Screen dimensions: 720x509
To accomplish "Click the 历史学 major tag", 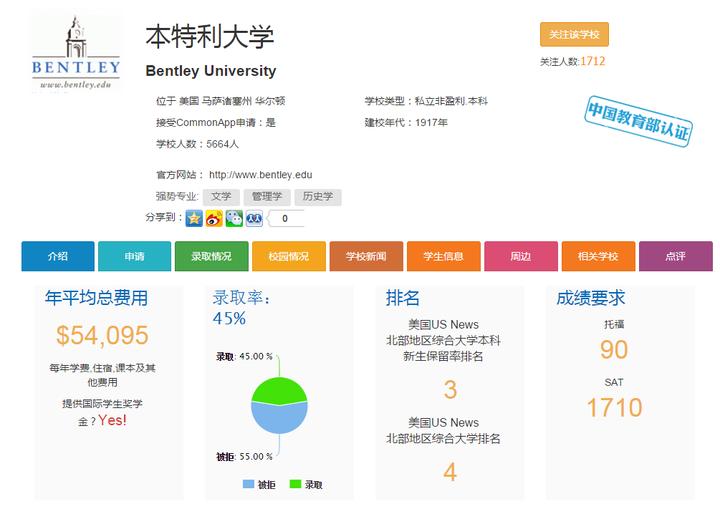I will coord(318,197).
